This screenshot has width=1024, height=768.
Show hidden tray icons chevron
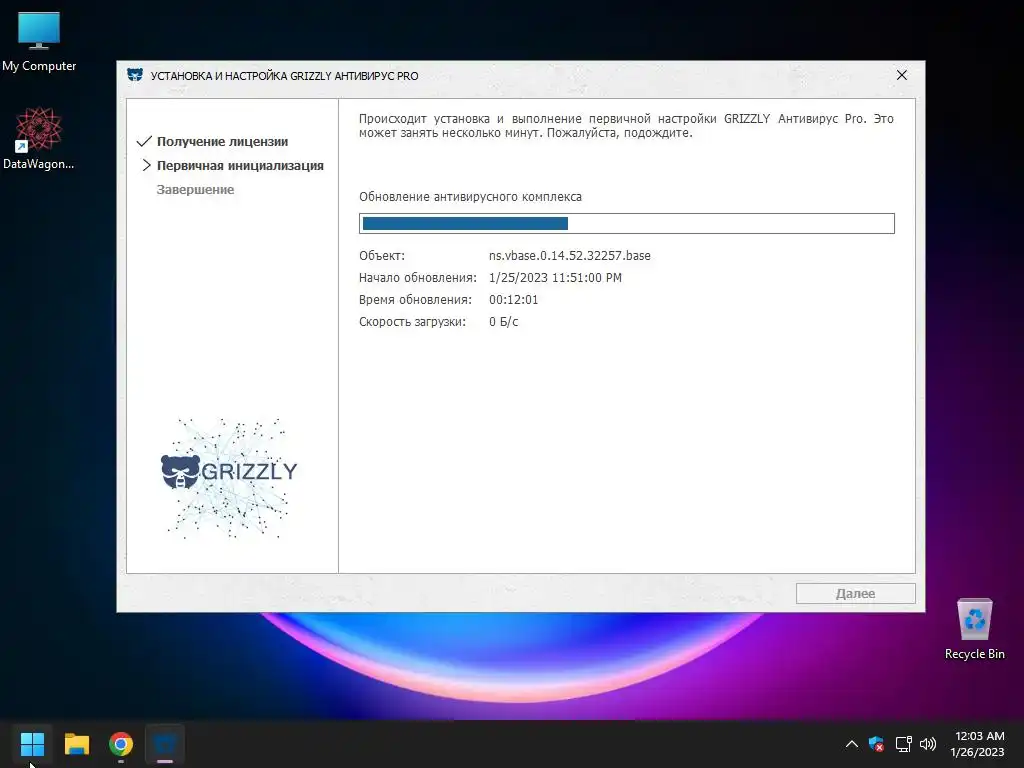(852, 744)
